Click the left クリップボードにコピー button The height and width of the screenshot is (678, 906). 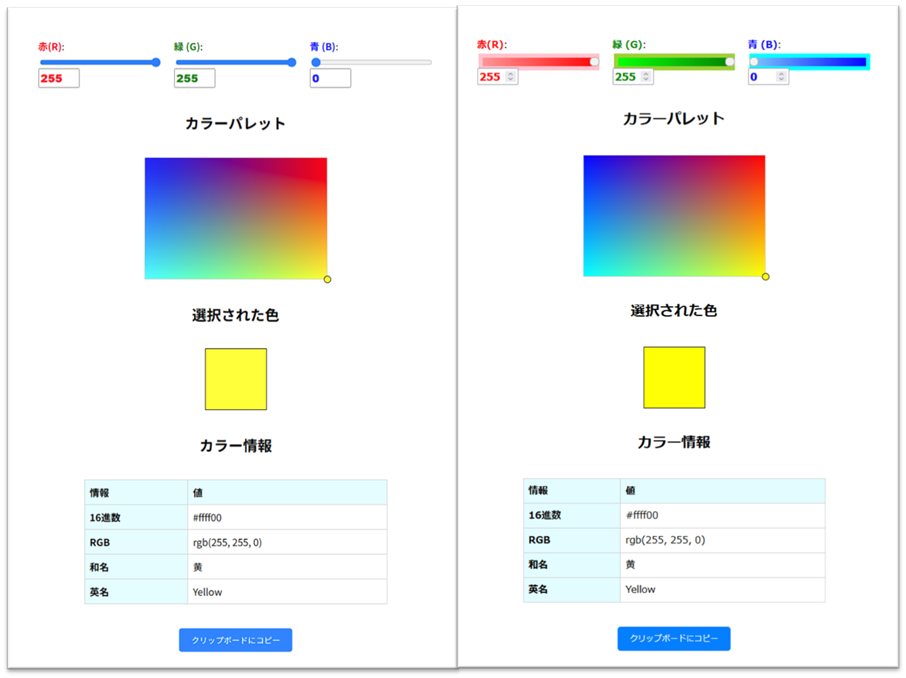tap(236, 640)
